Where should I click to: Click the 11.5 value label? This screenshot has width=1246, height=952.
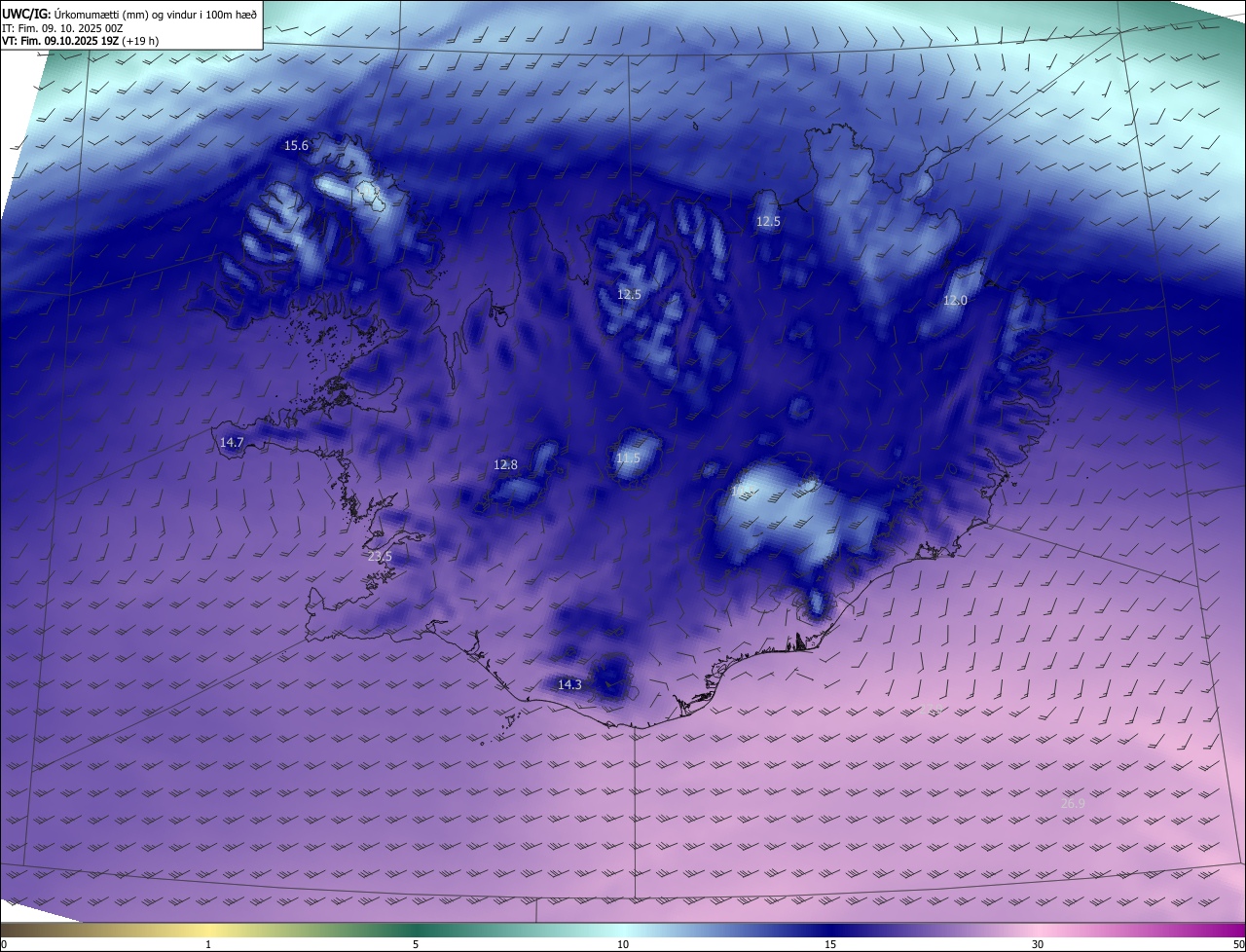tap(628, 458)
